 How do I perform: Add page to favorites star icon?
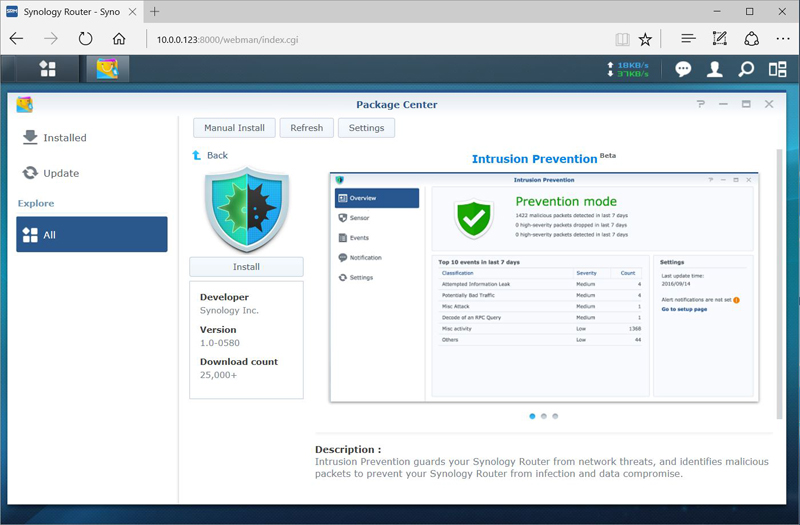[646, 39]
